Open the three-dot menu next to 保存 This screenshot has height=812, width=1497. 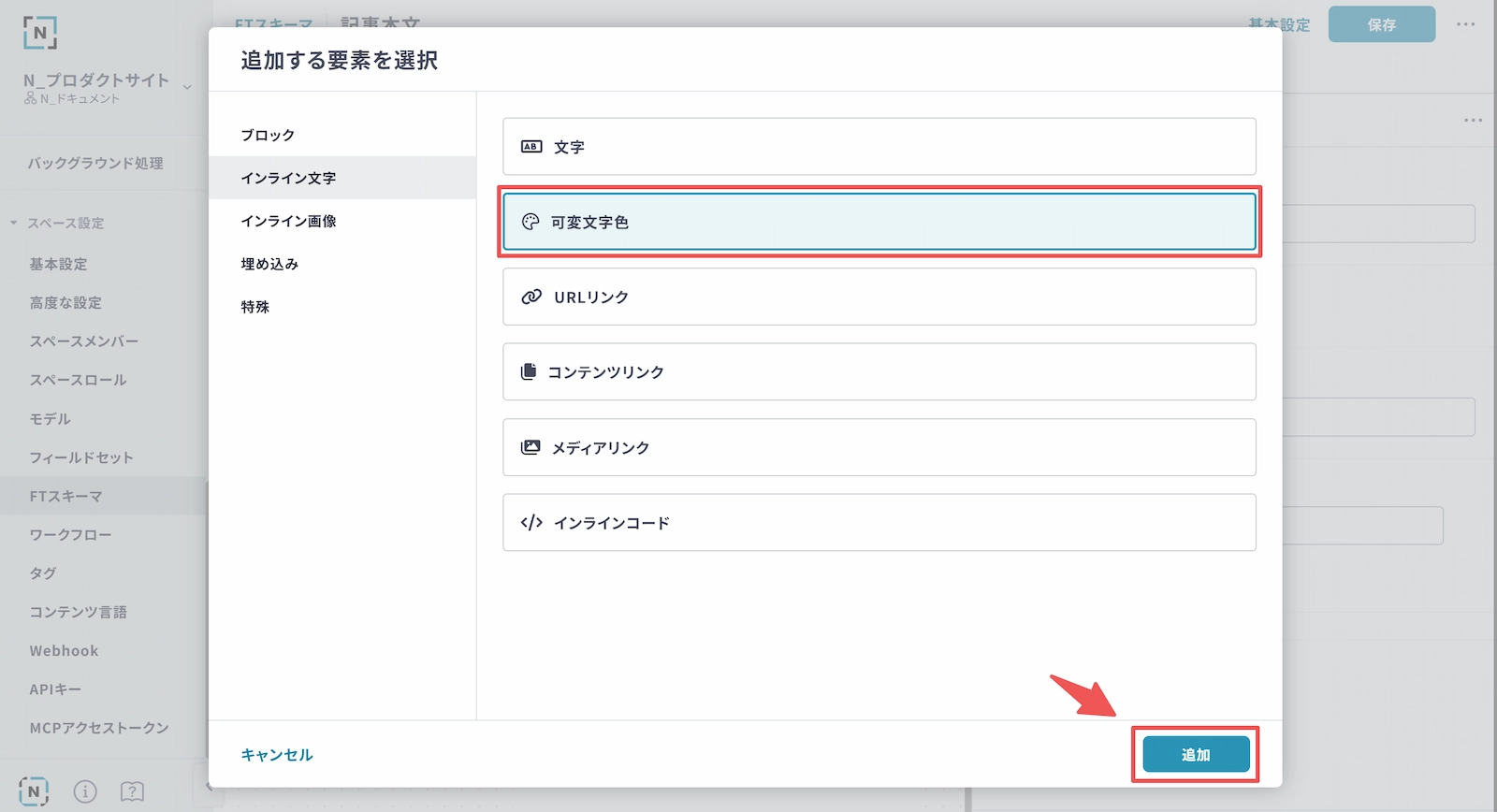[x=1465, y=24]
